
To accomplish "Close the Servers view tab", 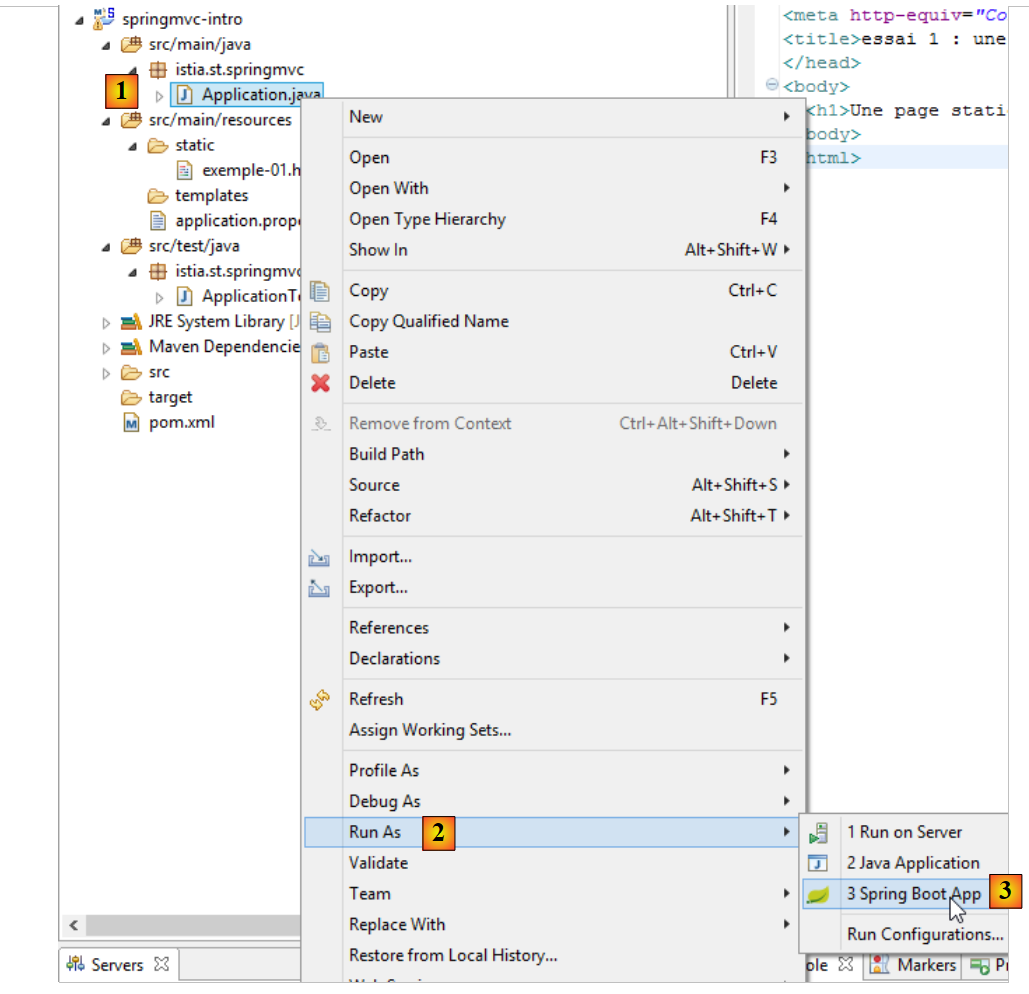I will tap(161, 965).
